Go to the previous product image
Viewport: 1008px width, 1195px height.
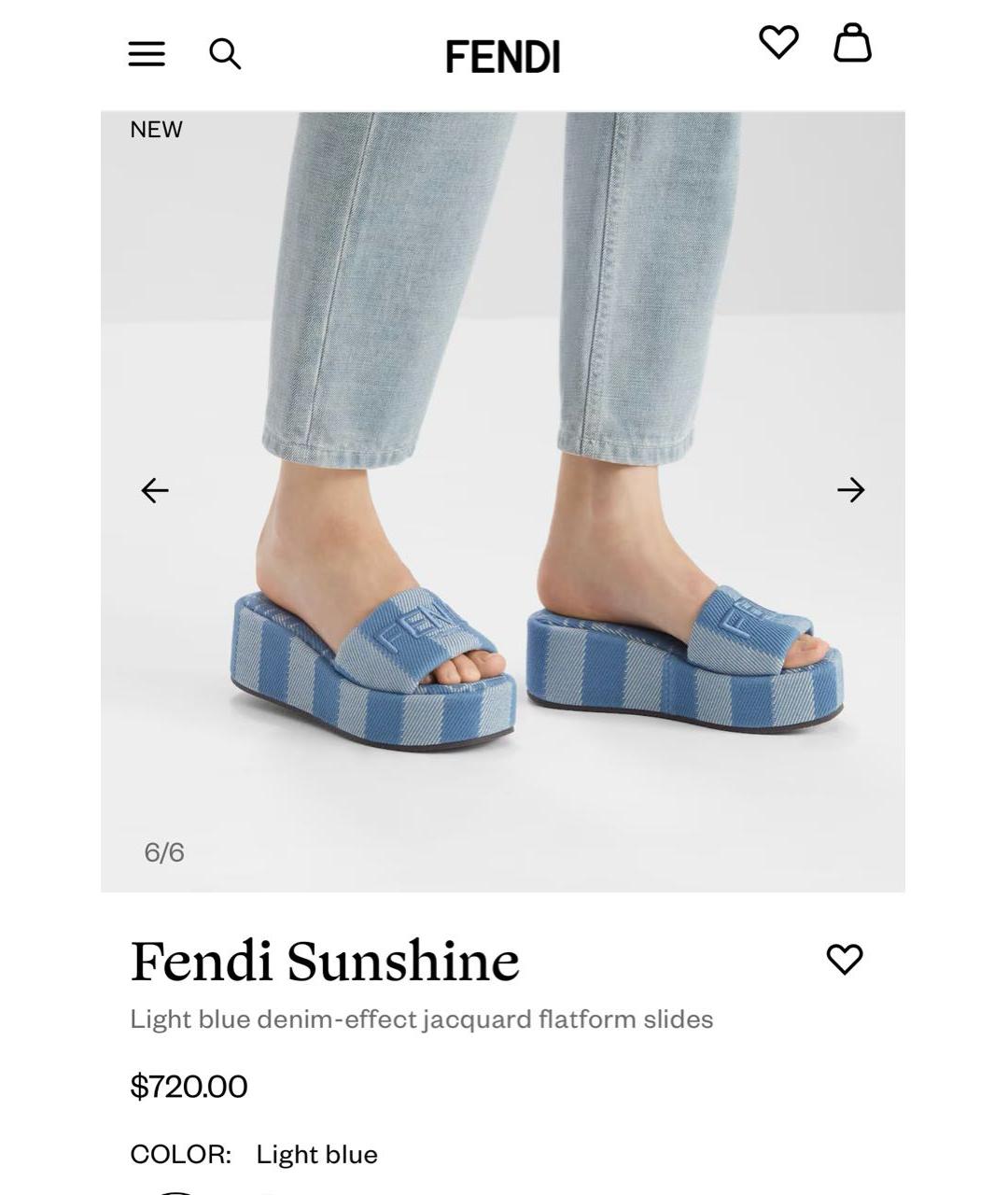pos(155,490)
